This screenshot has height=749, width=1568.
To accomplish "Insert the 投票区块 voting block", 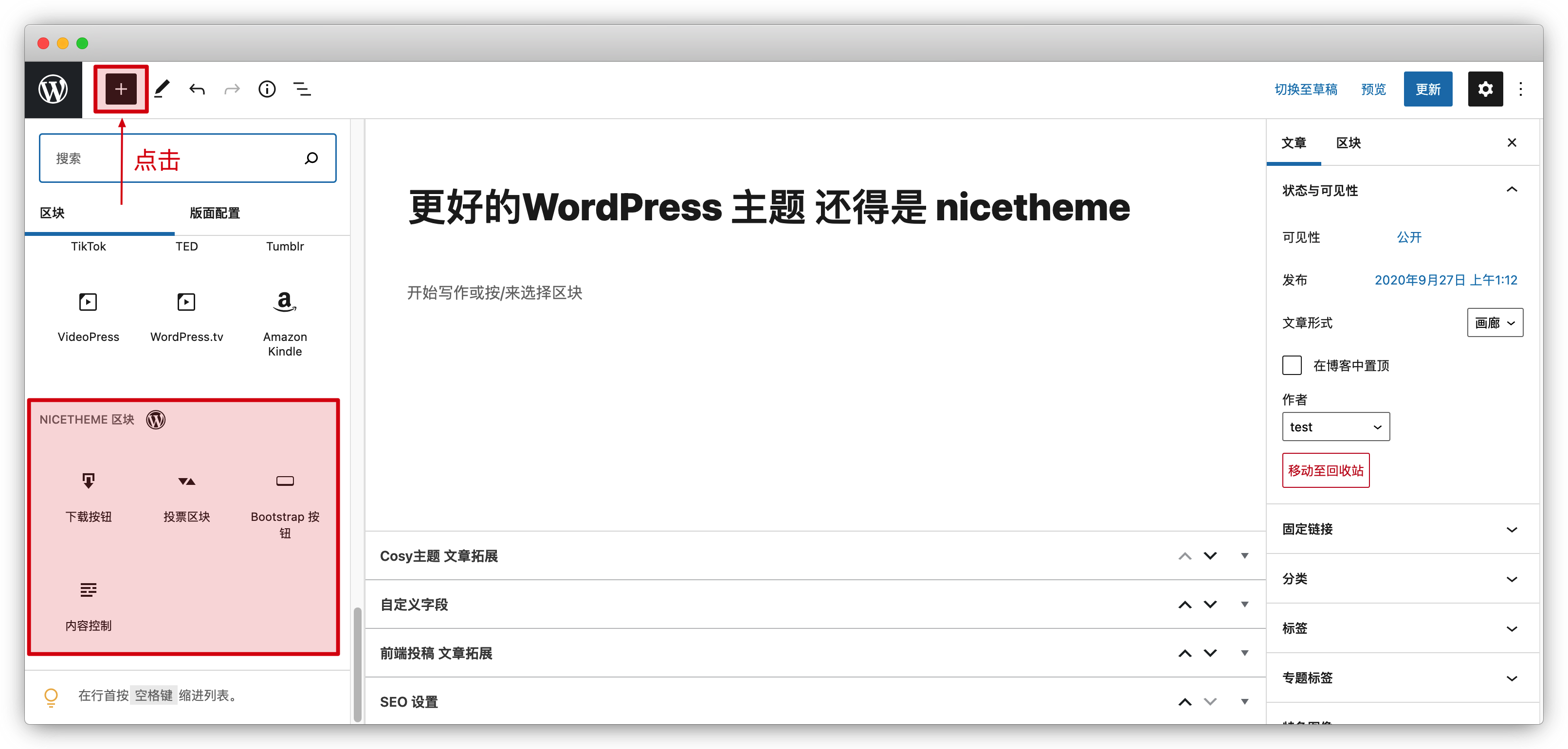I will (x=186, y=497).
